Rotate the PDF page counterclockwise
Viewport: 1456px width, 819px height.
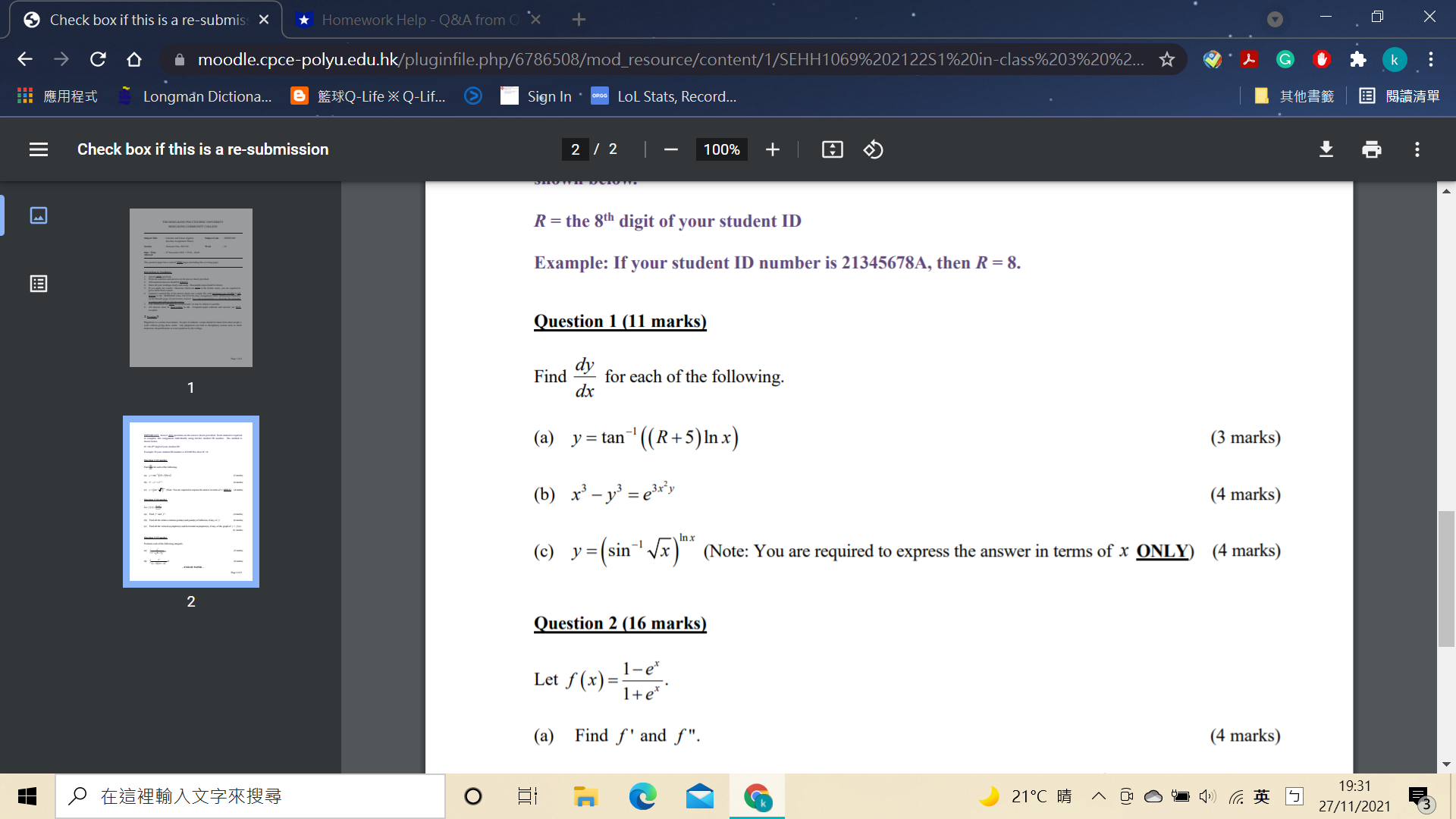[873, 149]
